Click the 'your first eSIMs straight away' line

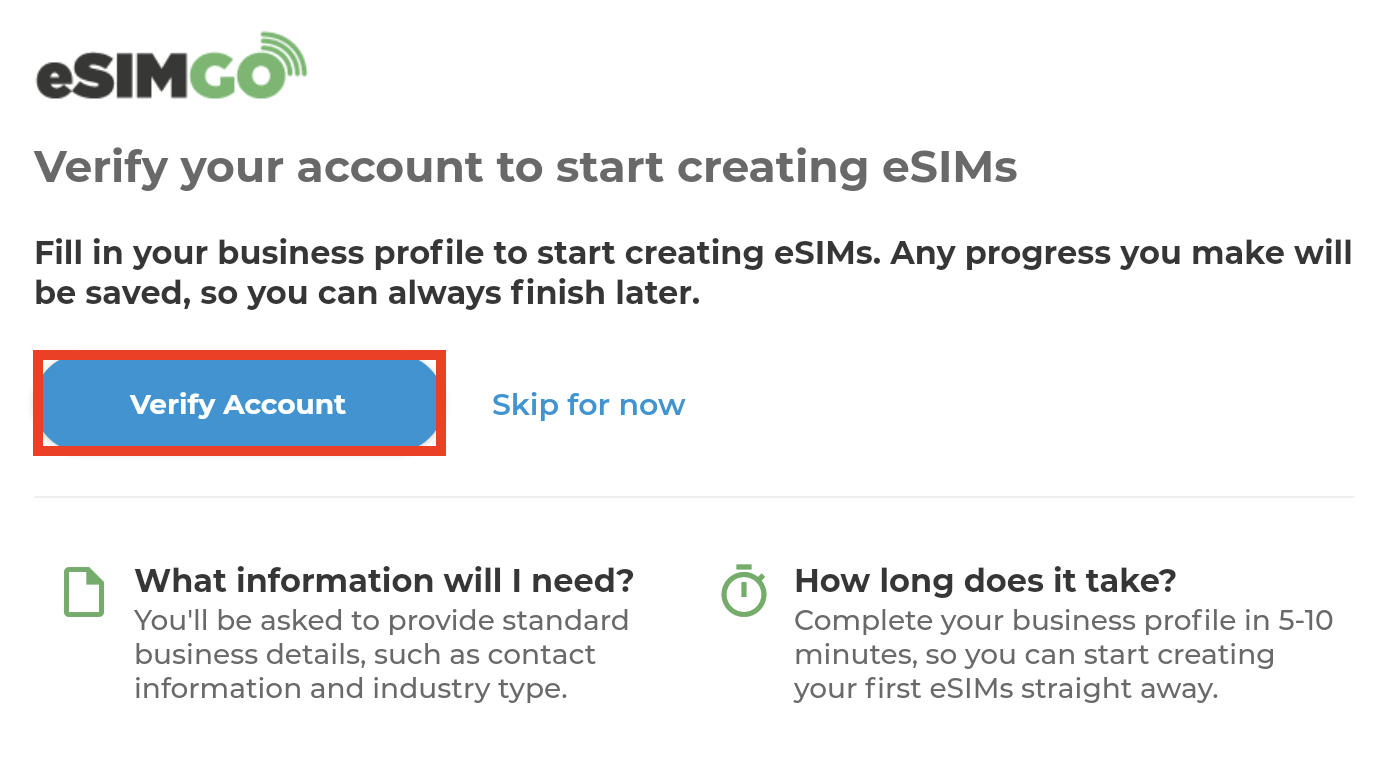click(x=1006, y=688)
